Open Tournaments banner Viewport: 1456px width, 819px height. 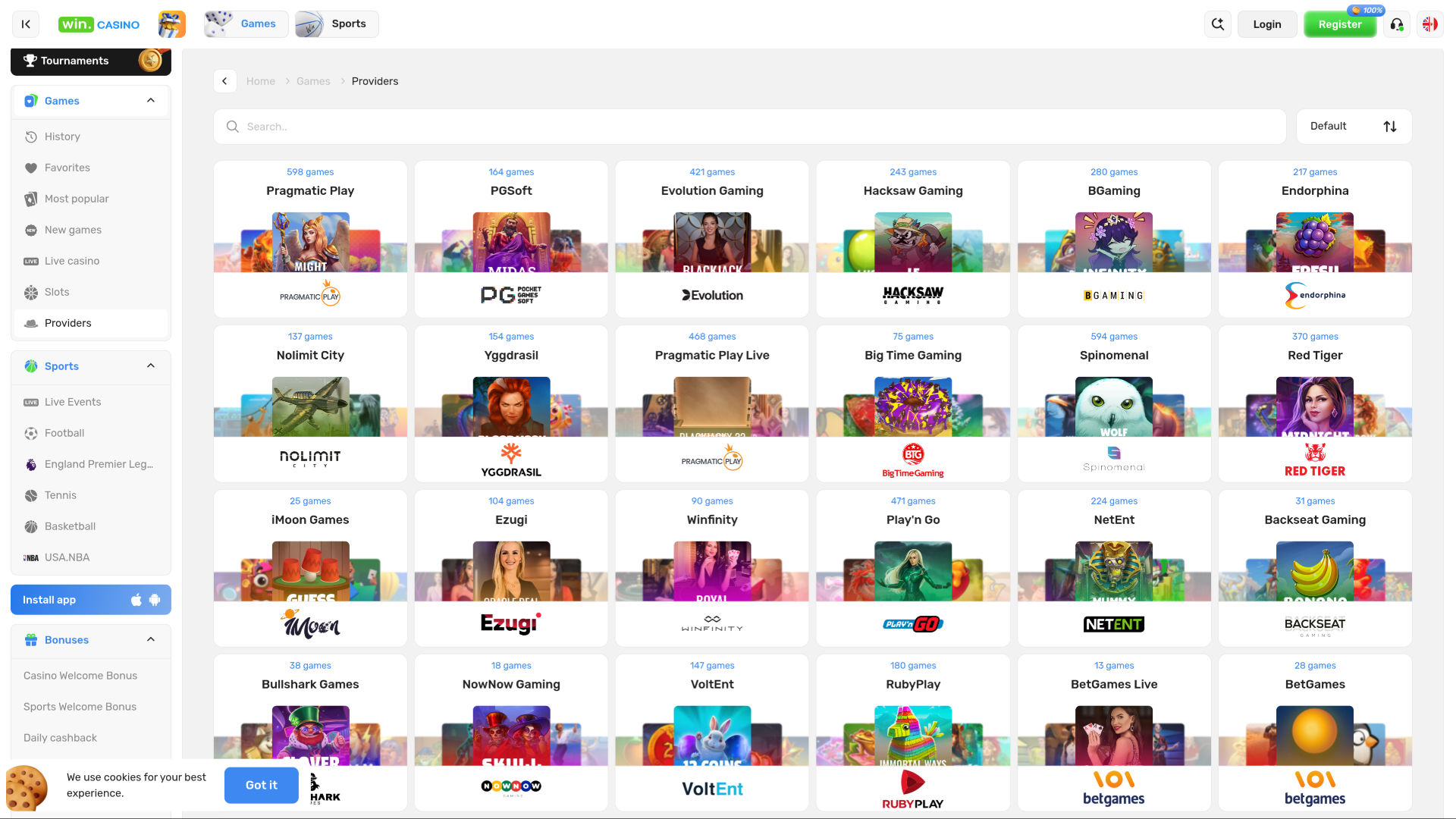91,61
